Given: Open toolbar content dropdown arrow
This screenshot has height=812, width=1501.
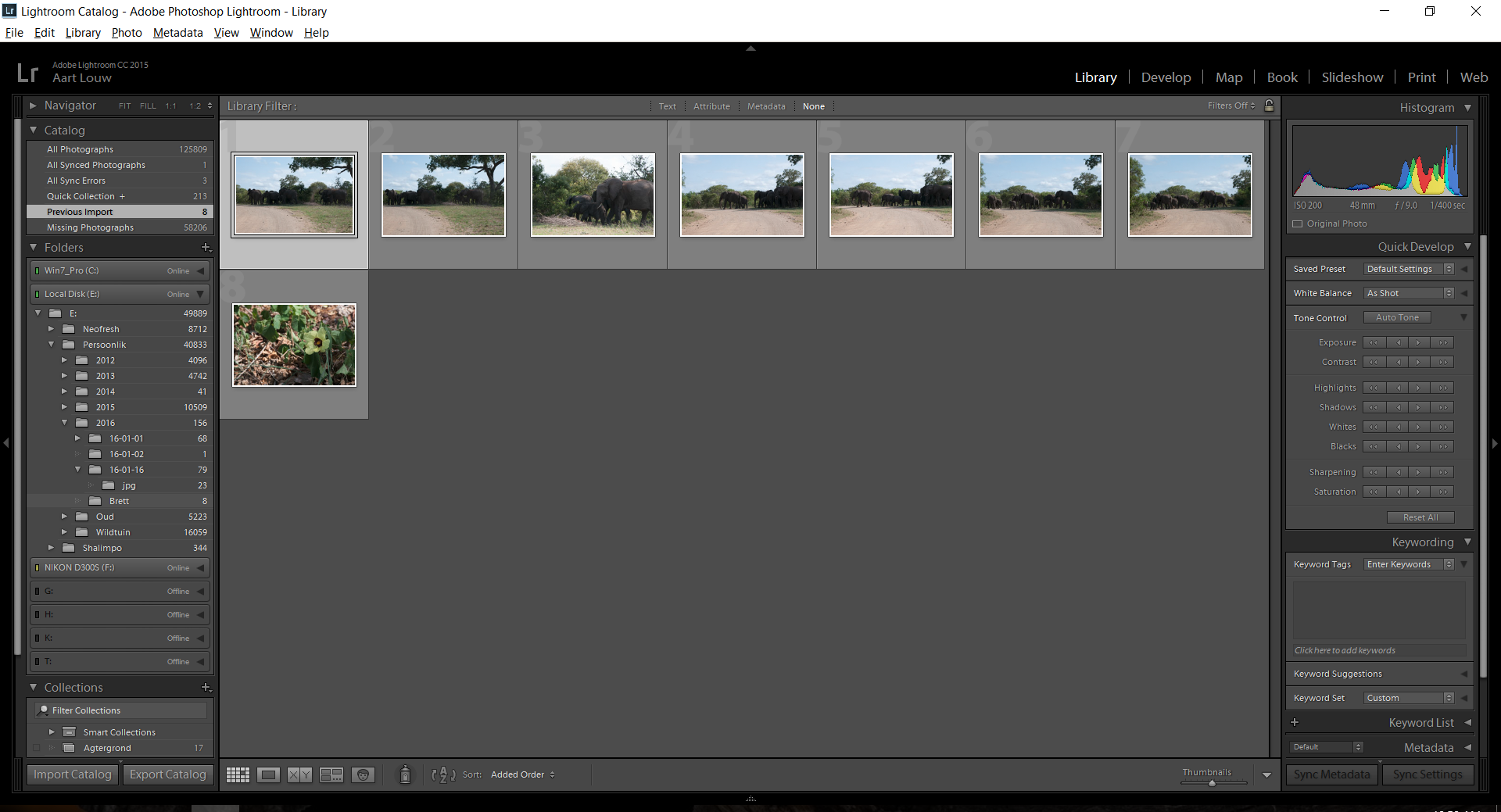Looking at the screenshot, I should tap(1266, 775).
